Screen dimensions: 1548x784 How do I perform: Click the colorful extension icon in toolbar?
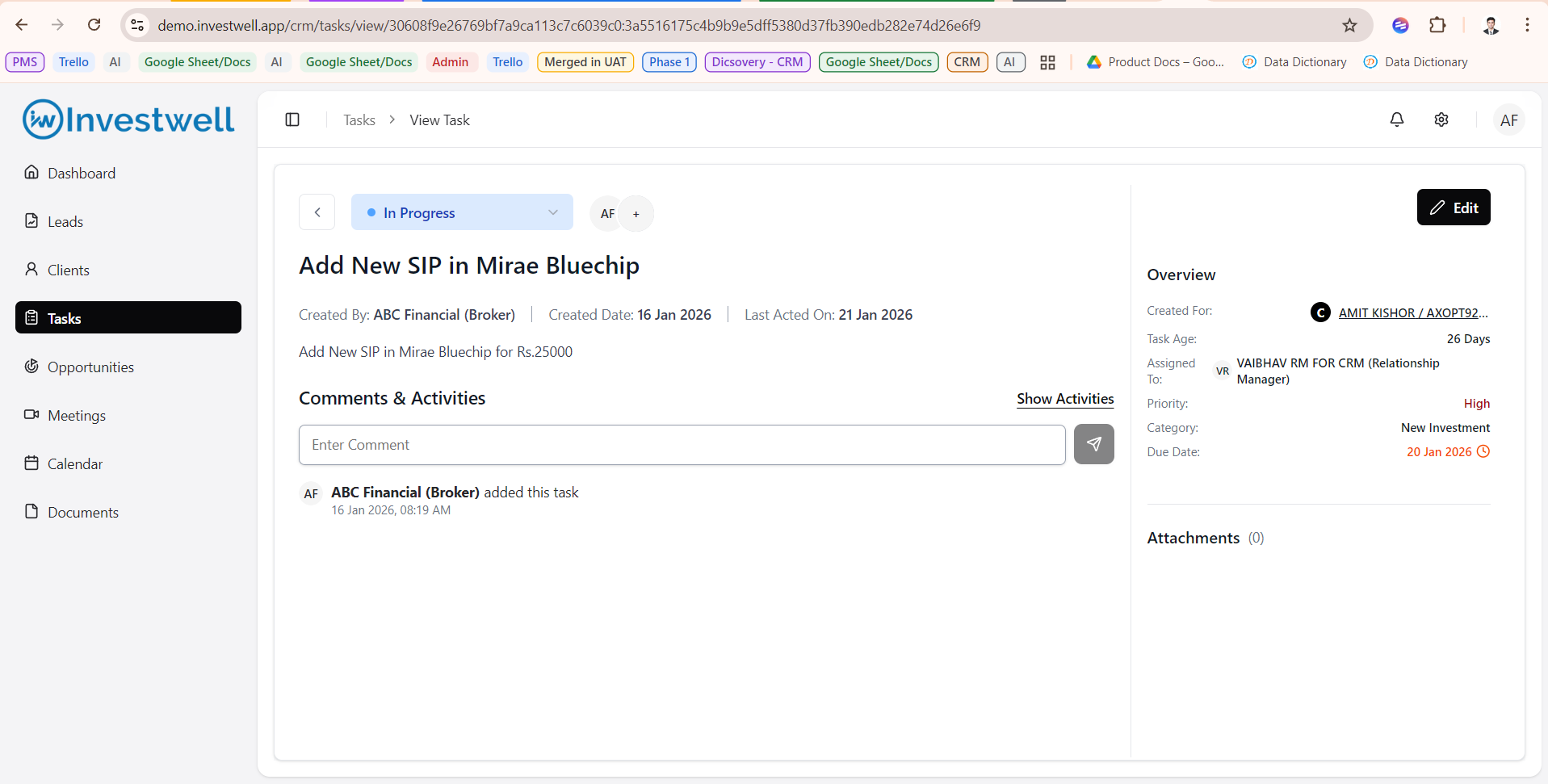(1400, 25)
